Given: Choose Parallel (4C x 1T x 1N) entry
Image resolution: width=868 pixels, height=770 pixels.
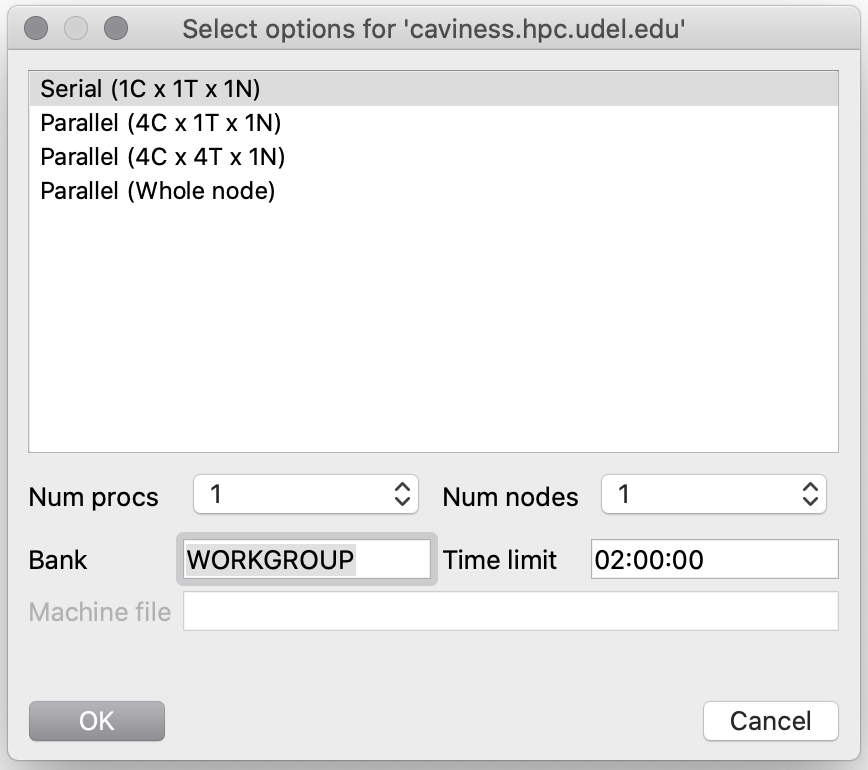Looking at the screenshot, I should point(160,123).
